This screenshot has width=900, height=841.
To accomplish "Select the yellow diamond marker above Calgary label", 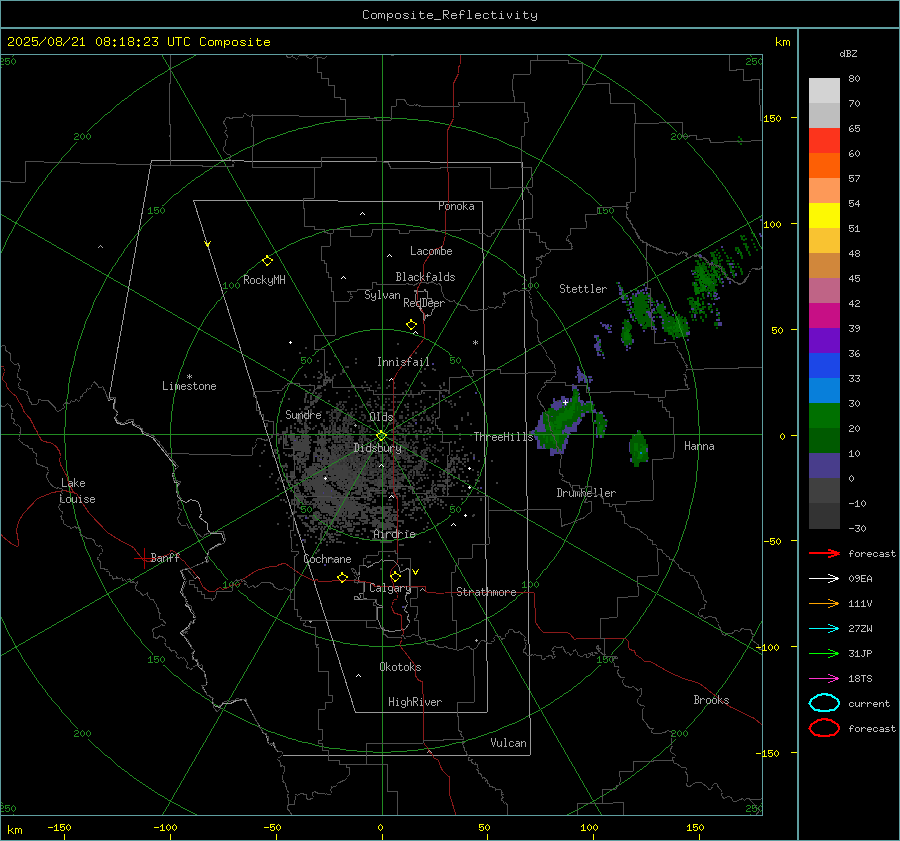I will pos(395,576).
